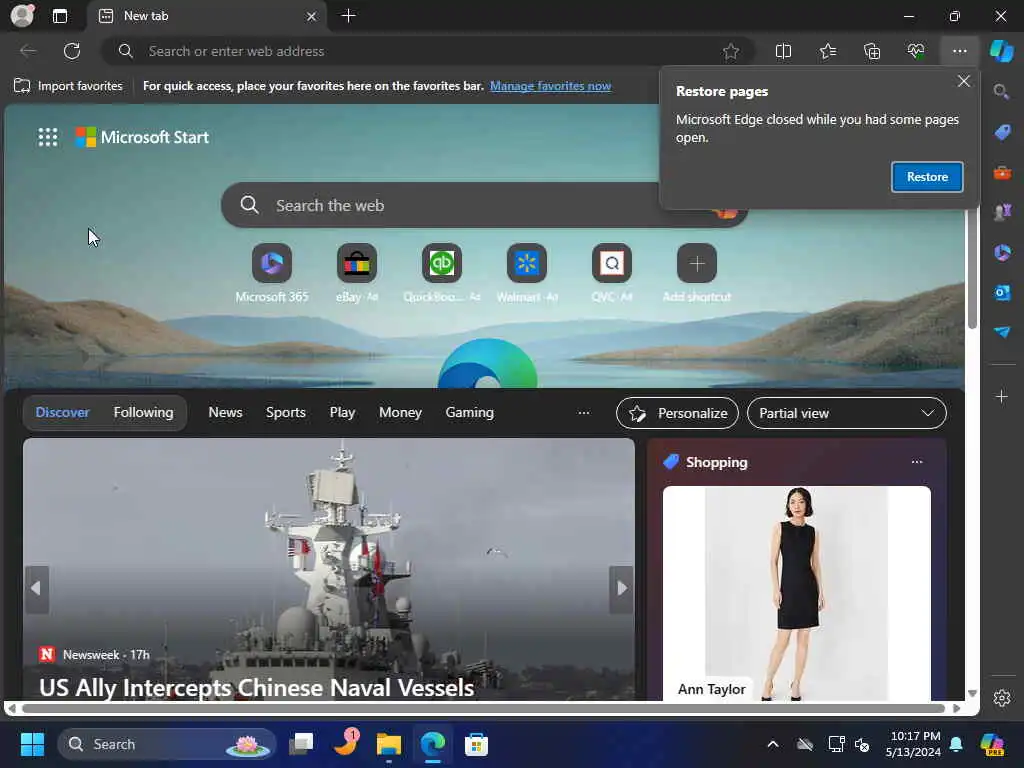Click the browser back arrow
1024x768 pixels.
point(28,51)
